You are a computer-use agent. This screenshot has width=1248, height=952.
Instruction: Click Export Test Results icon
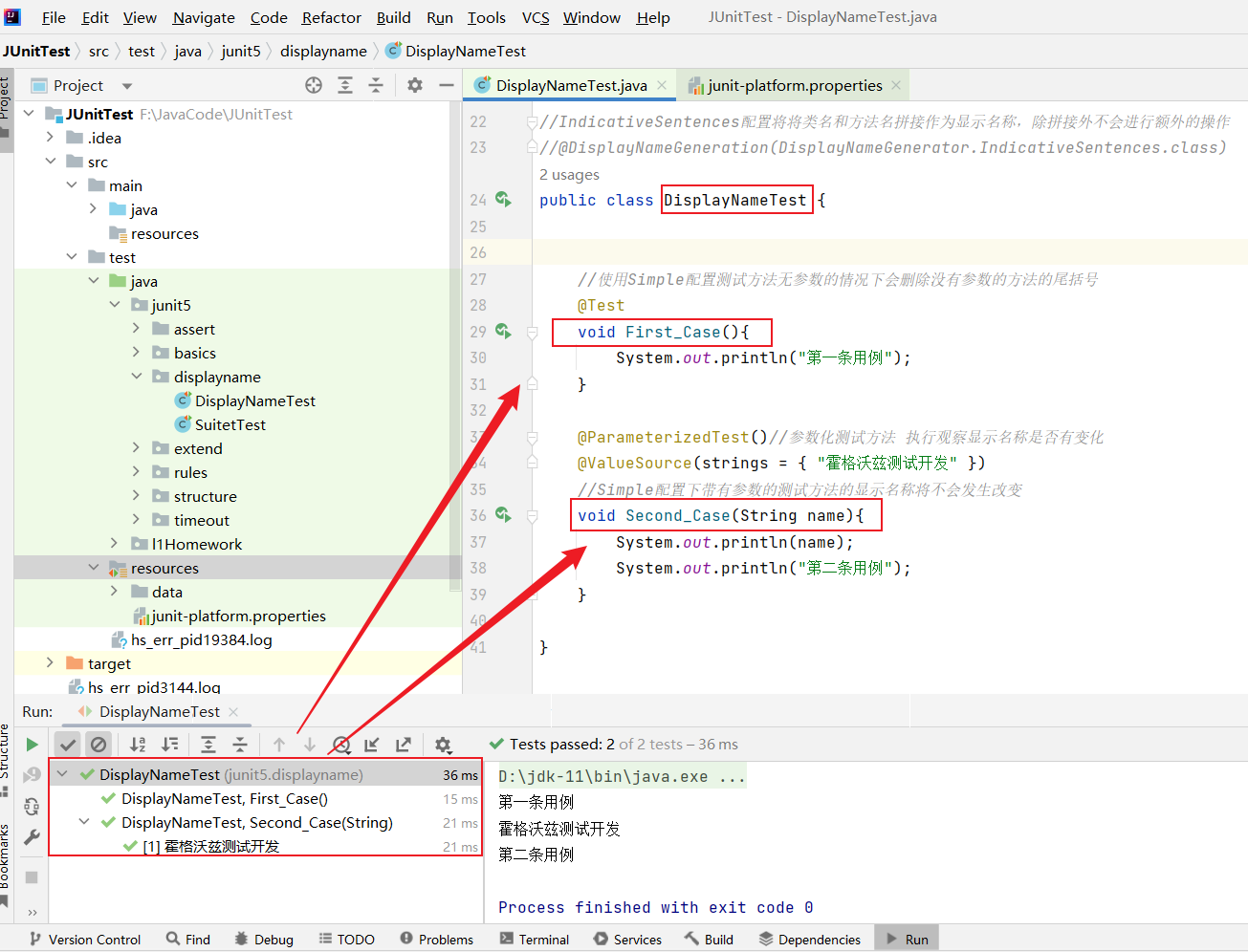click(x=404, y=745)
